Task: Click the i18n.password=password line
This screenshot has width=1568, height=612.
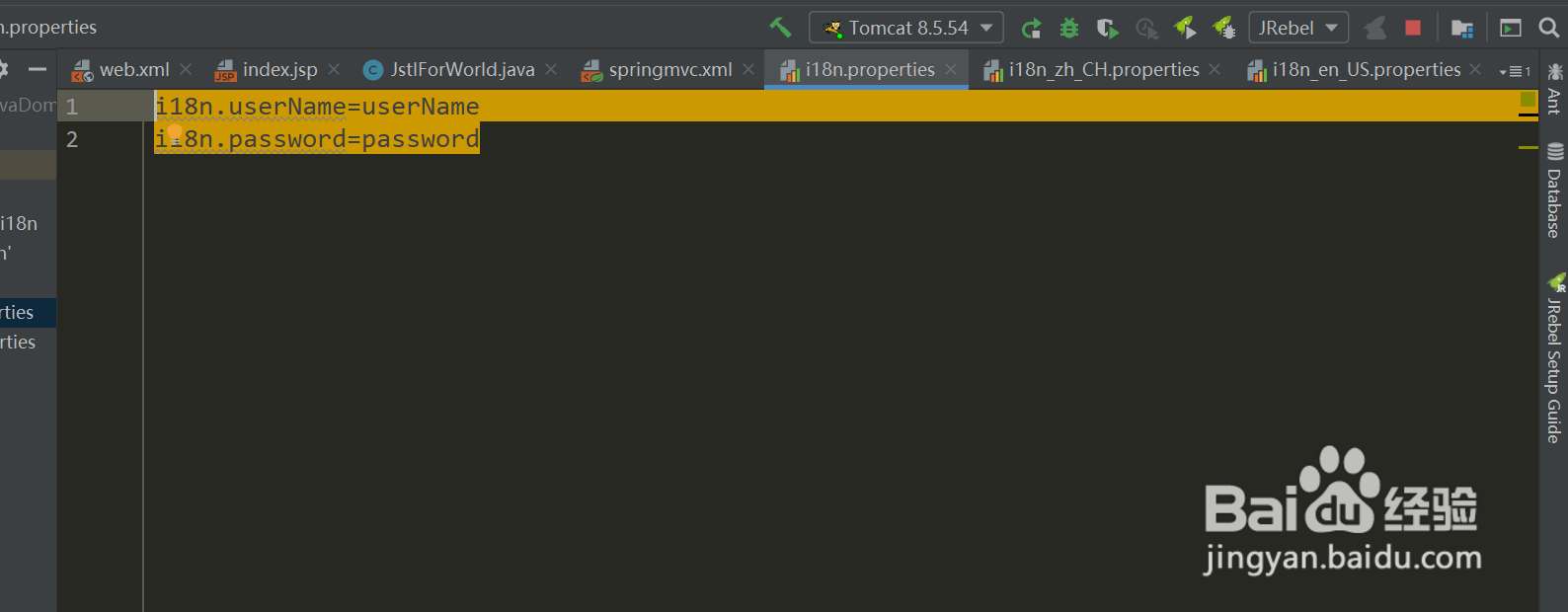Action: [317, 139]
